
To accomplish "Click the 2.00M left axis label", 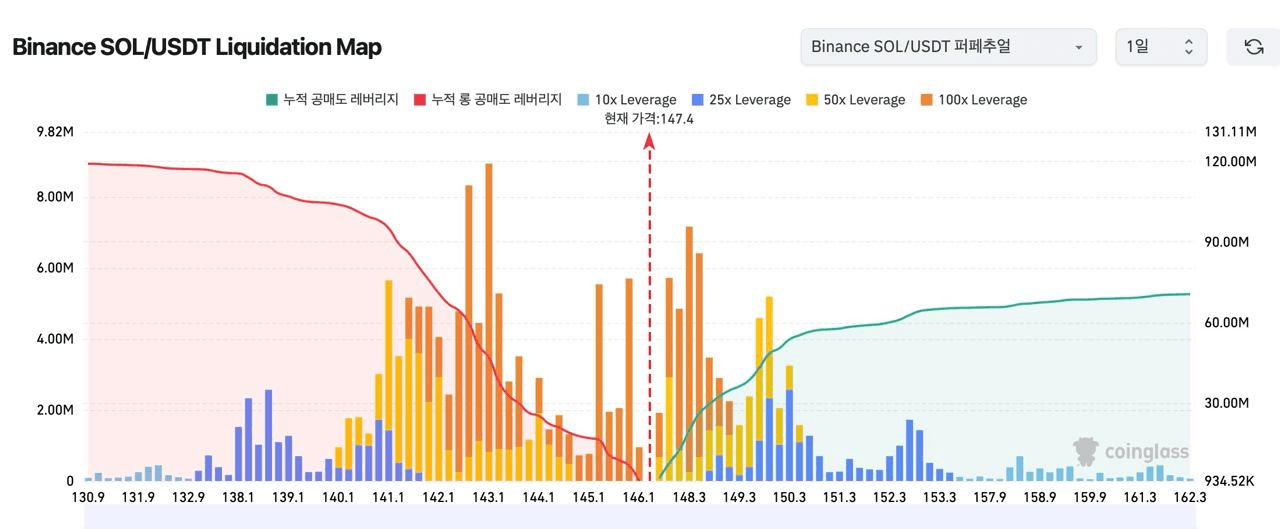I will (x=55, y=410).
